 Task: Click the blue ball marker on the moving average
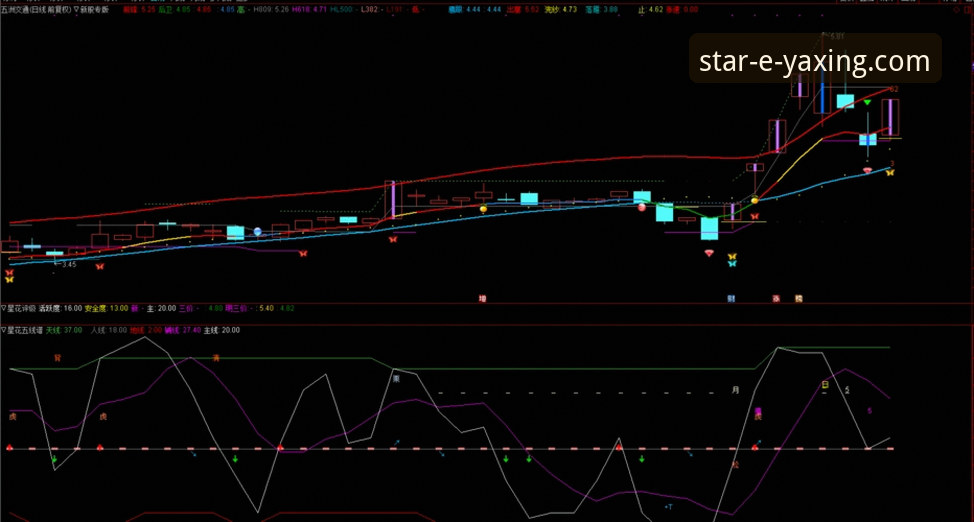pos(257,231)
